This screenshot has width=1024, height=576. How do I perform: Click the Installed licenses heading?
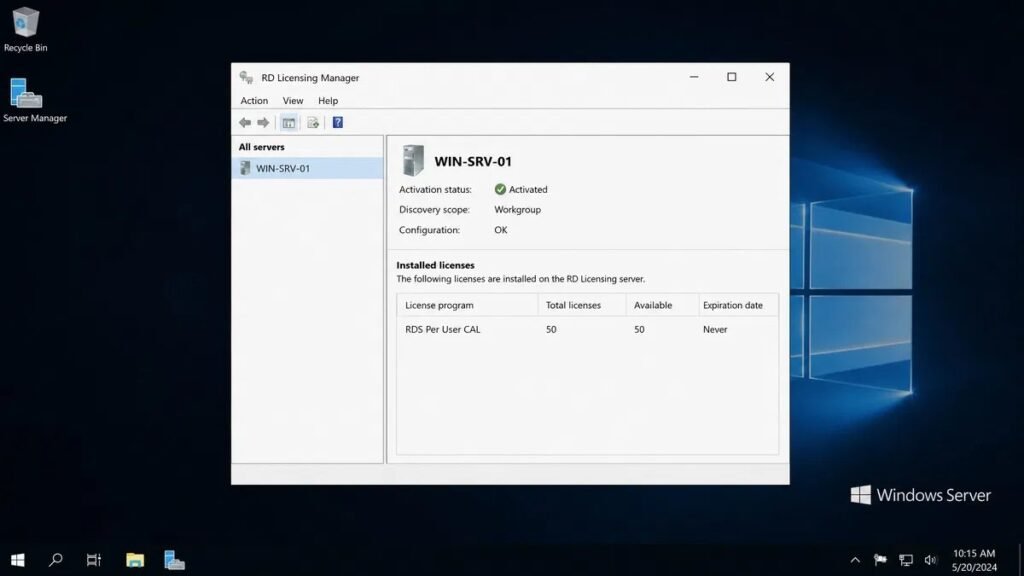tap(435, 265)
